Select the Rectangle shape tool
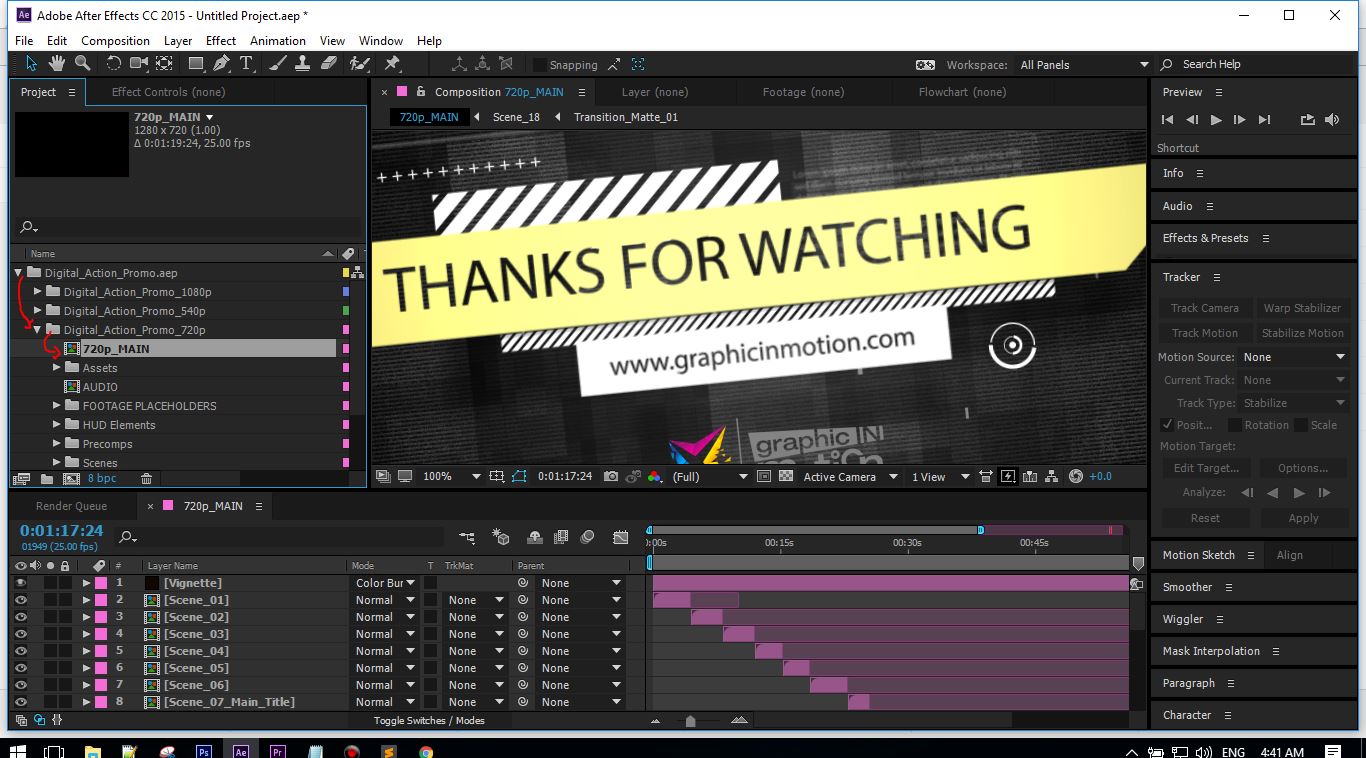1366x758 pixels. click(x=196, y=63)
